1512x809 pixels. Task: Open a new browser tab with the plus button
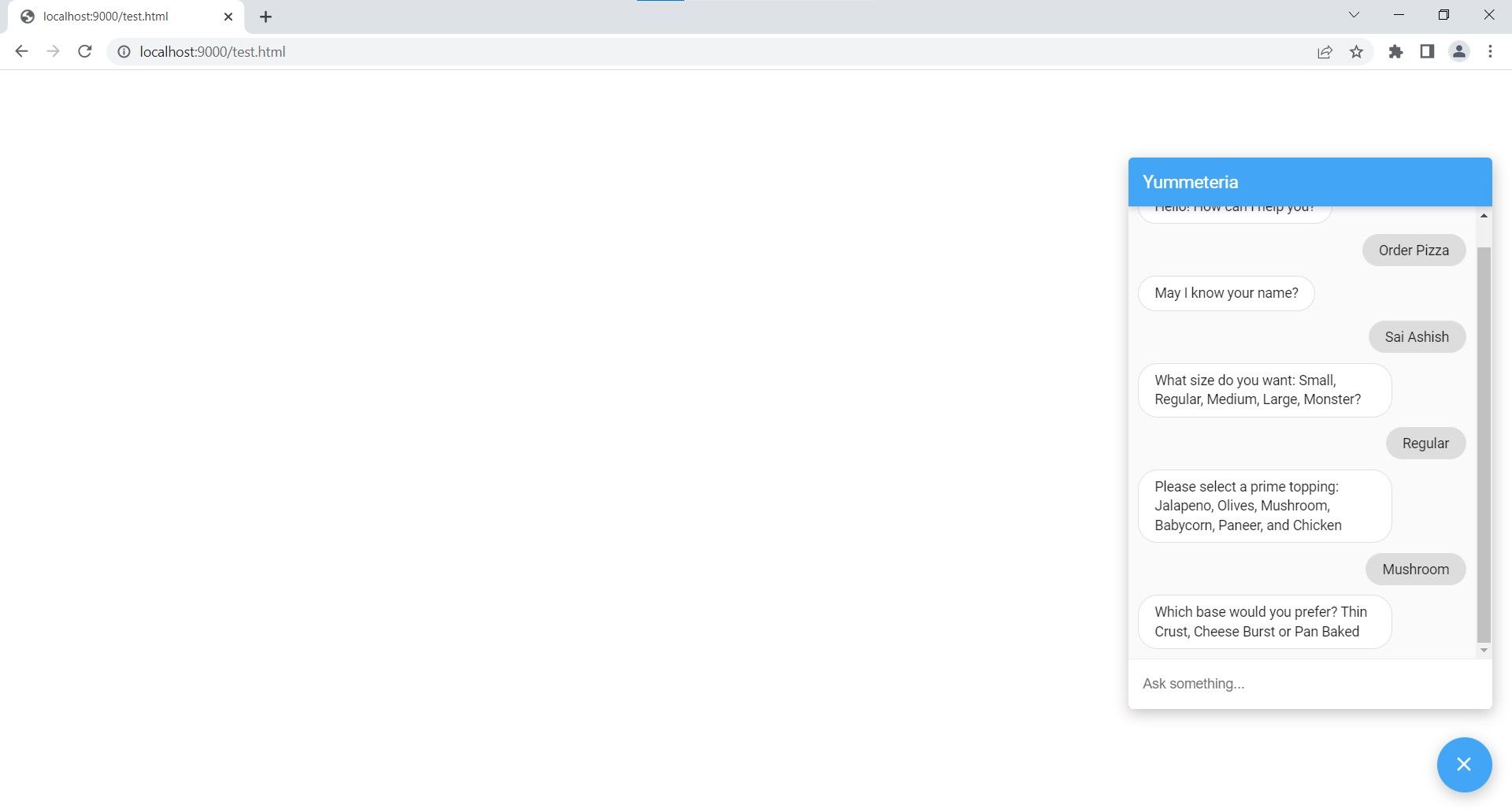[x=265, y=16]
